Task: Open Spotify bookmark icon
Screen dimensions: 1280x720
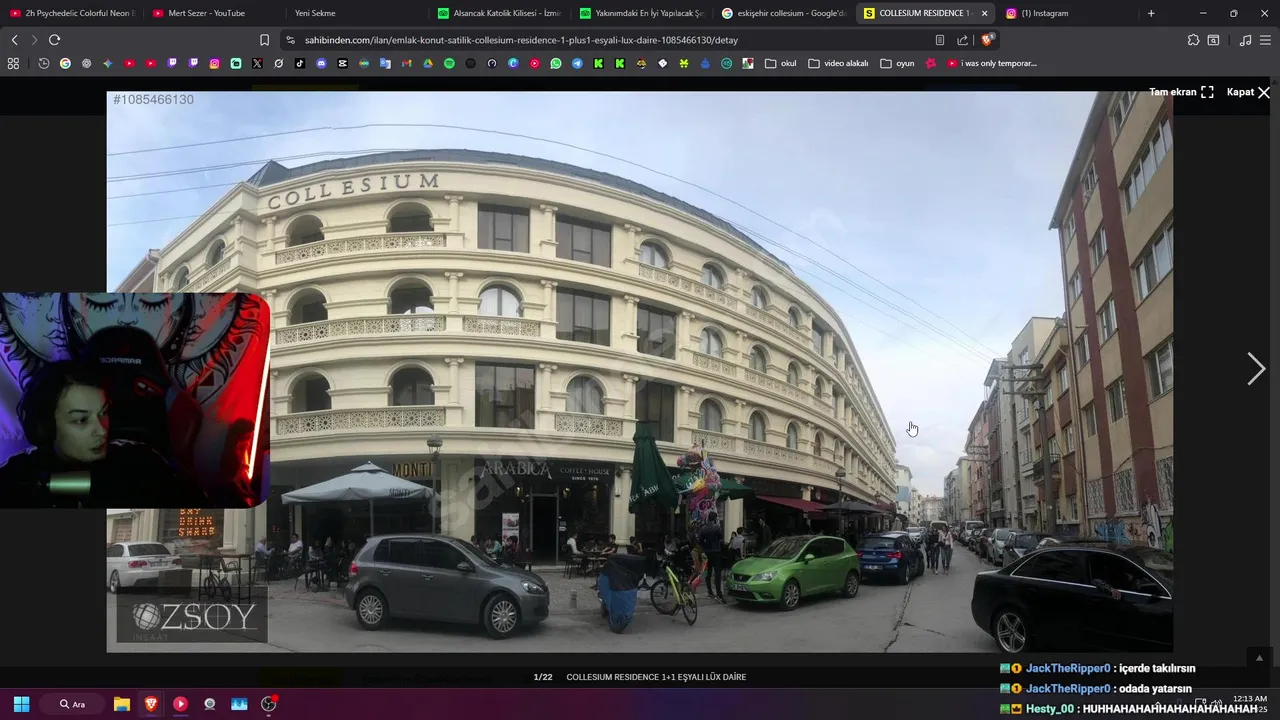Action: [449, 63]
